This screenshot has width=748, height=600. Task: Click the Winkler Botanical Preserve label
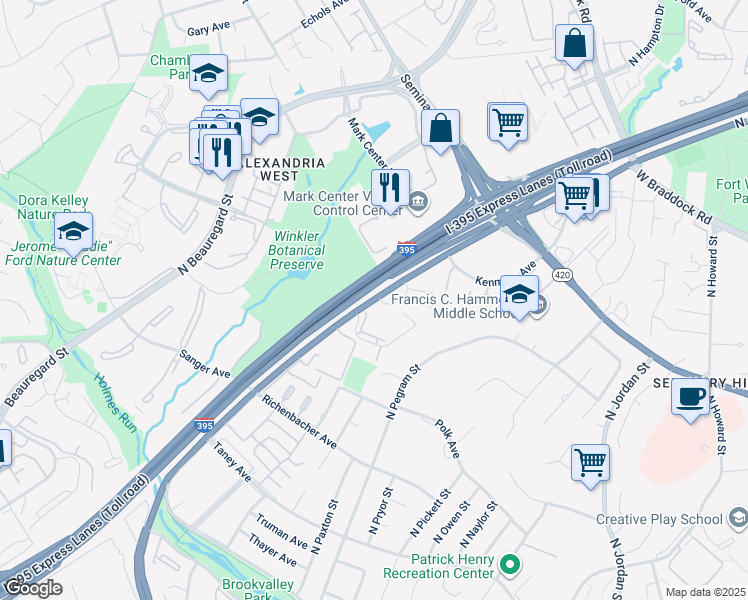[296, 250]
